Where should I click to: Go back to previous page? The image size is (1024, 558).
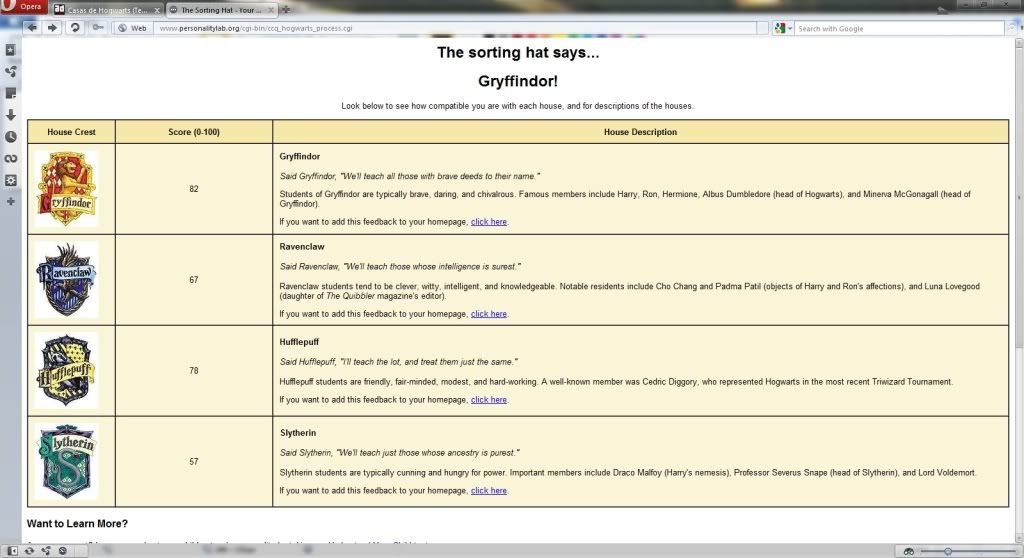tap(32, 27)
